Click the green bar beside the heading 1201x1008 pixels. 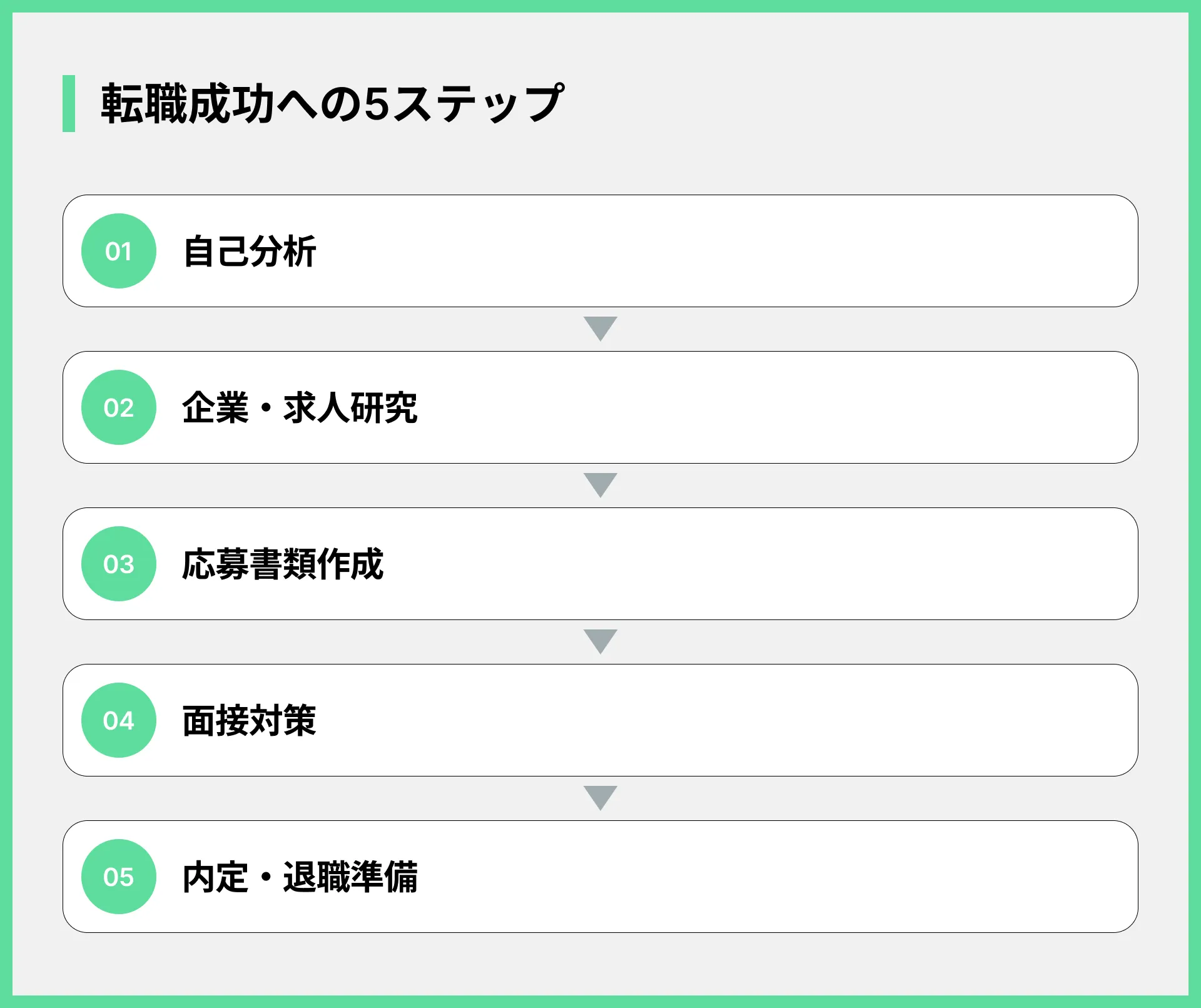69,103
